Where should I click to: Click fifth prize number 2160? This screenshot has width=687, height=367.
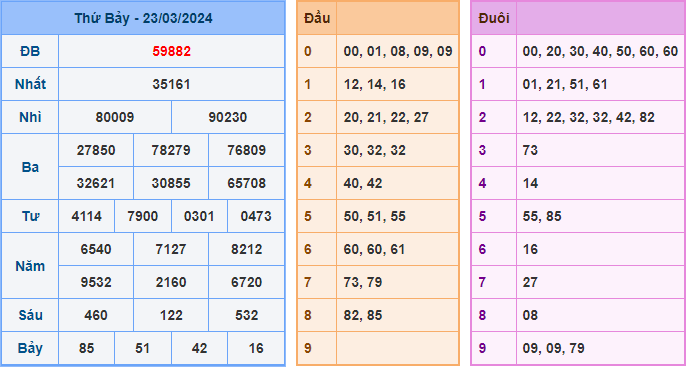tap(171, 282)
